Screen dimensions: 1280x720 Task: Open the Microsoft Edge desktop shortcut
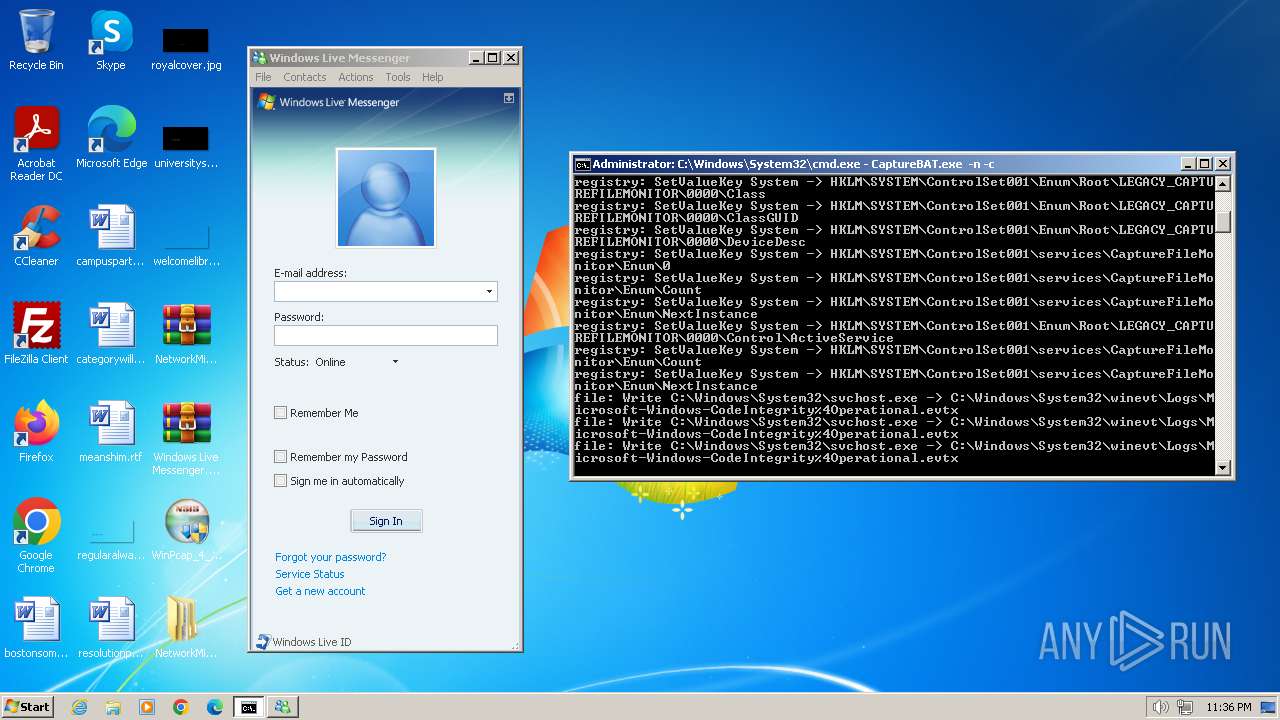(x=111, y=138)
